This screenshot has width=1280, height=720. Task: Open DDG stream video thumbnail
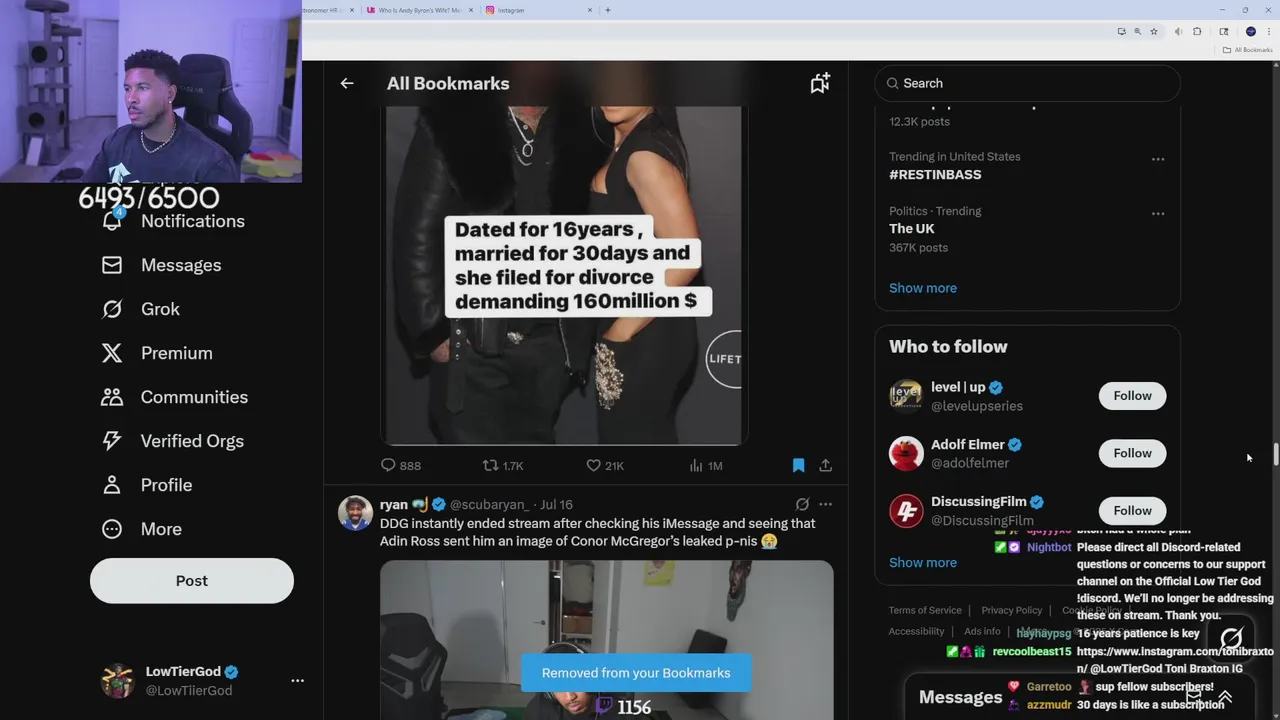click(x=607, y=640)
